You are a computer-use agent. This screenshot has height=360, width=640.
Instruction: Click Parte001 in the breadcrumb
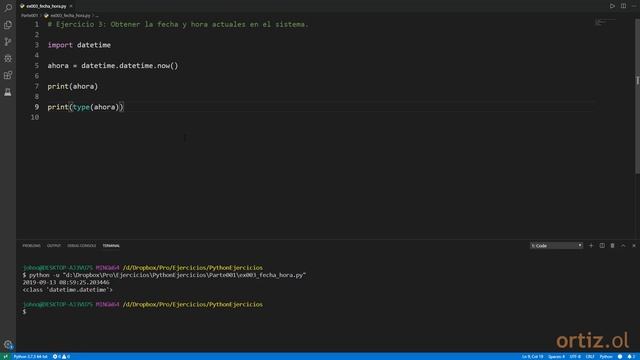(x=29, y=16)
